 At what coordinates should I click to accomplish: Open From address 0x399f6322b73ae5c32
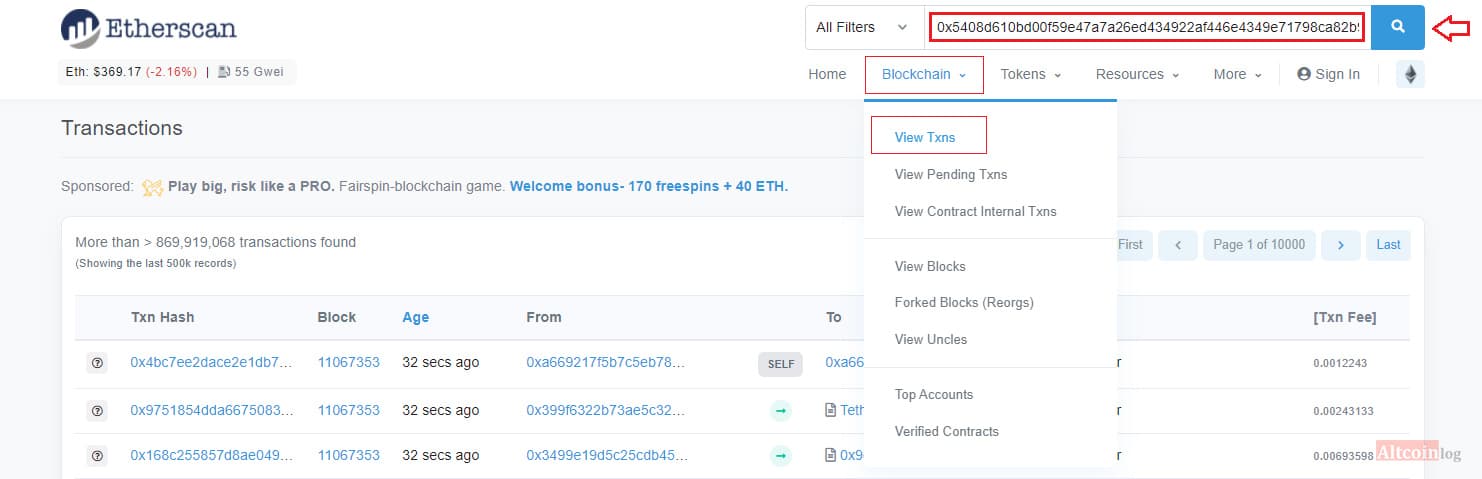pos(606,409)
